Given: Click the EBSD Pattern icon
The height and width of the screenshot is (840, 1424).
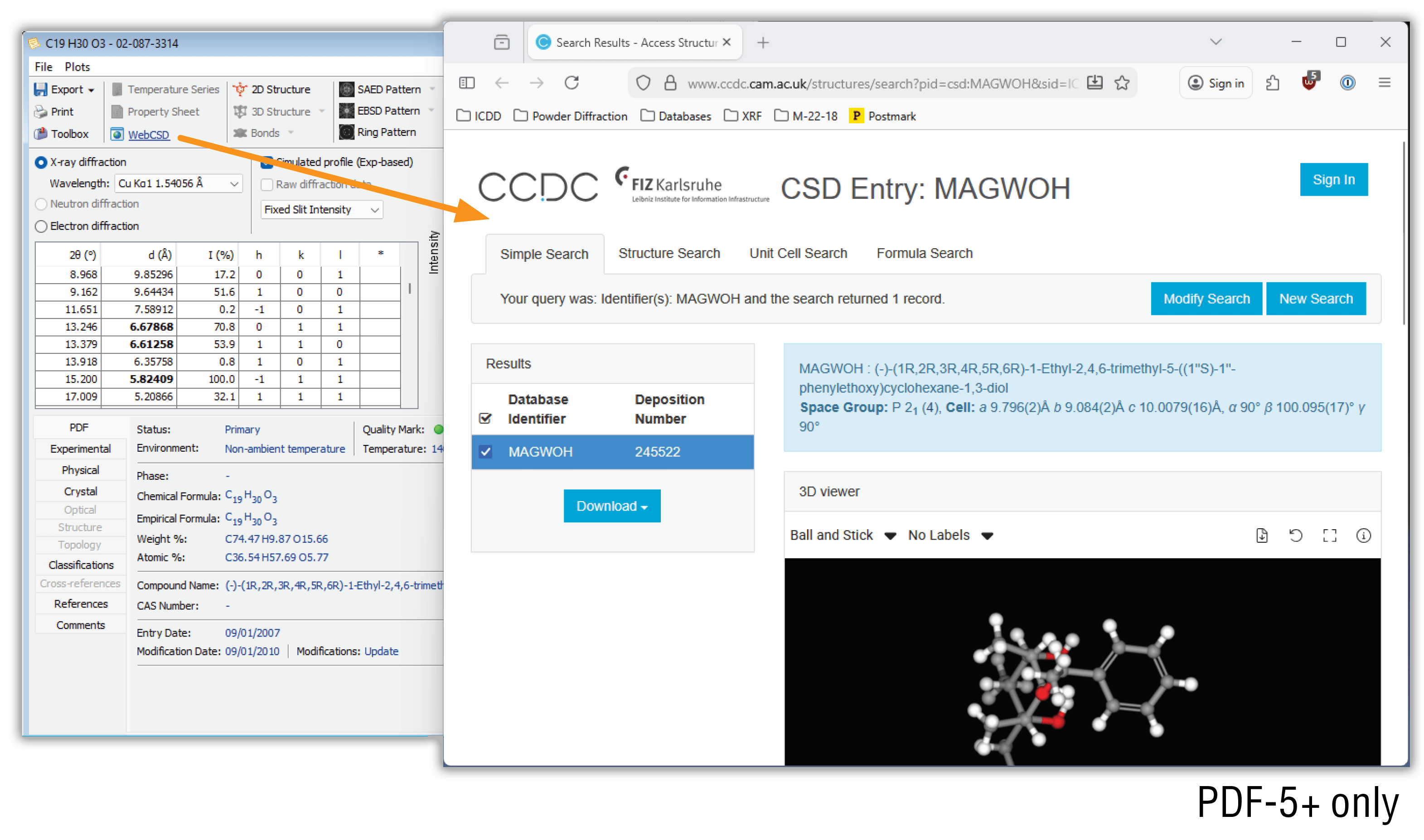Looking at the screenshot, I should click(x=347, y=111).
